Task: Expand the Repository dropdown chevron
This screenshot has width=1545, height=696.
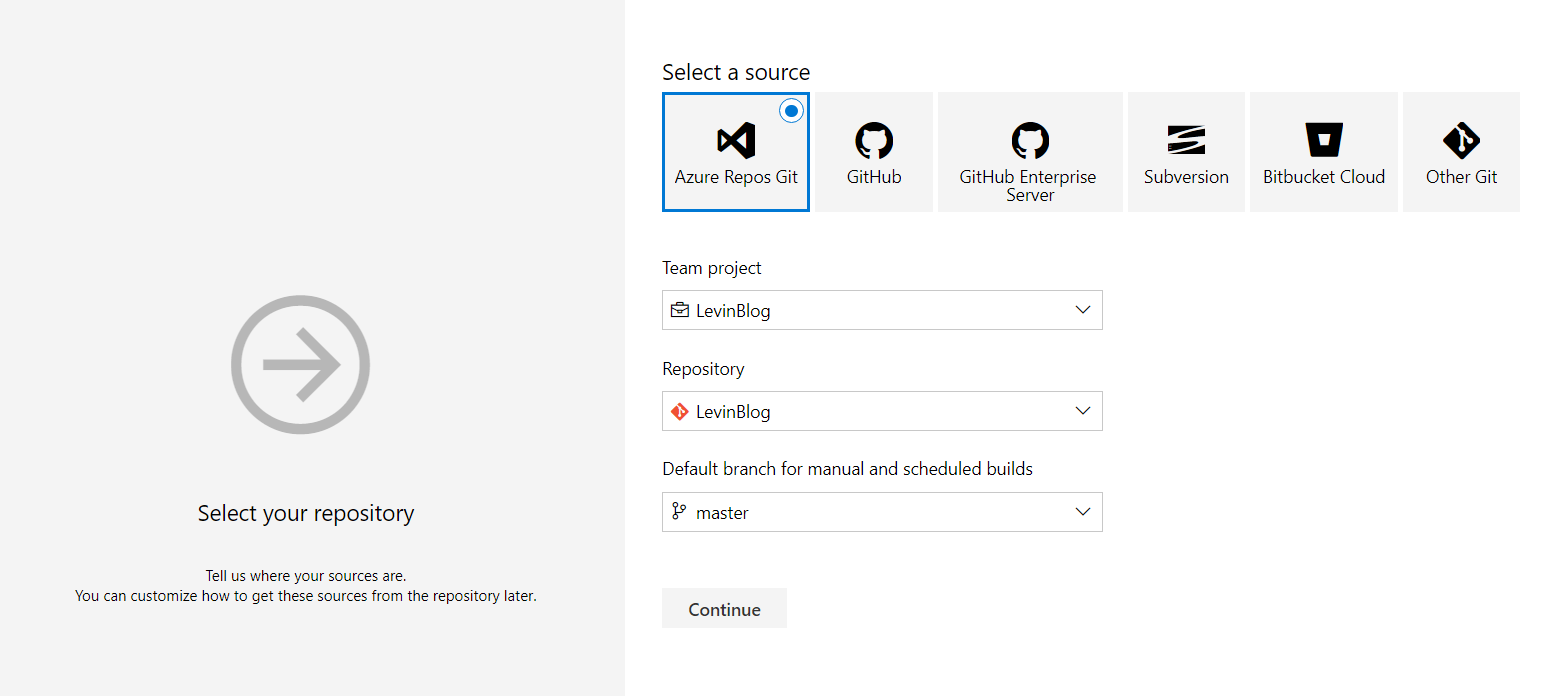Action: tap(1082, 411)
